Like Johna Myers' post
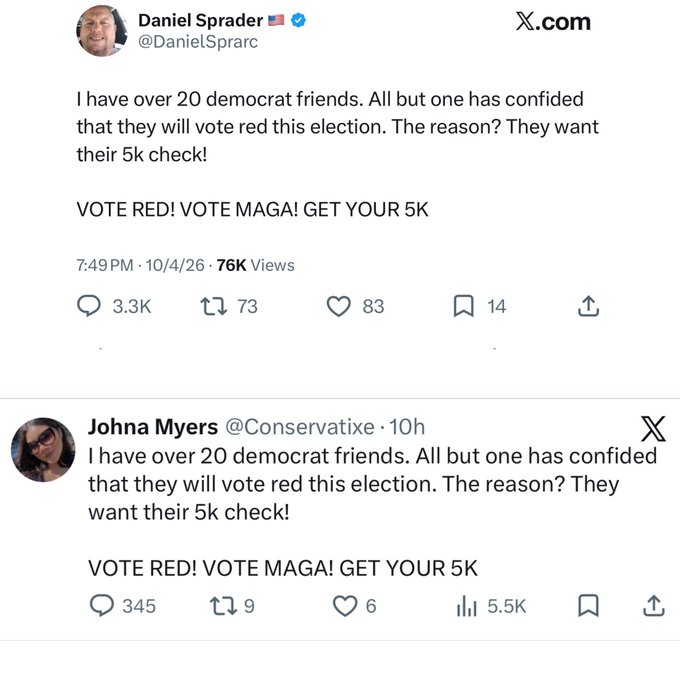 [x=345, y=606]
